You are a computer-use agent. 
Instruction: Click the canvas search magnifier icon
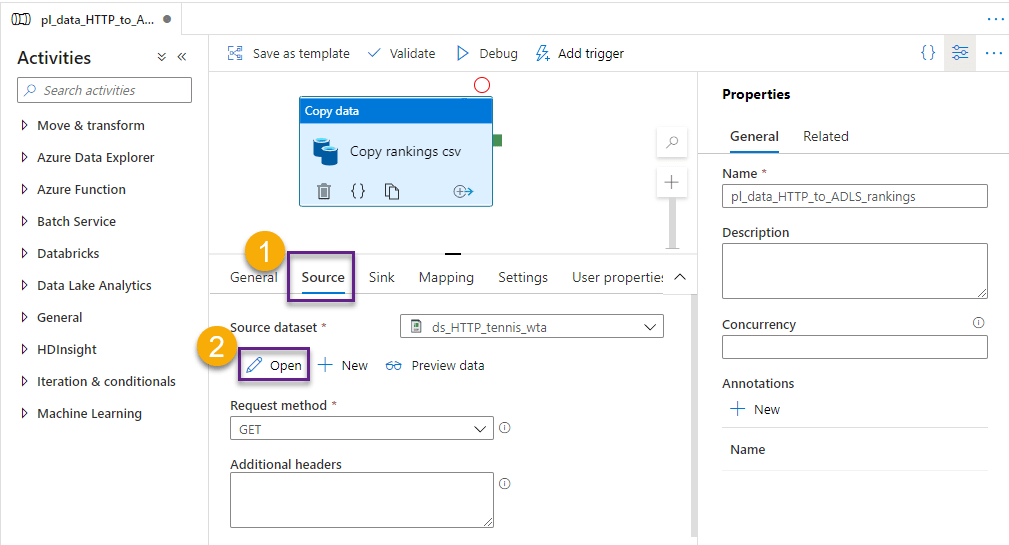[671, 143]
